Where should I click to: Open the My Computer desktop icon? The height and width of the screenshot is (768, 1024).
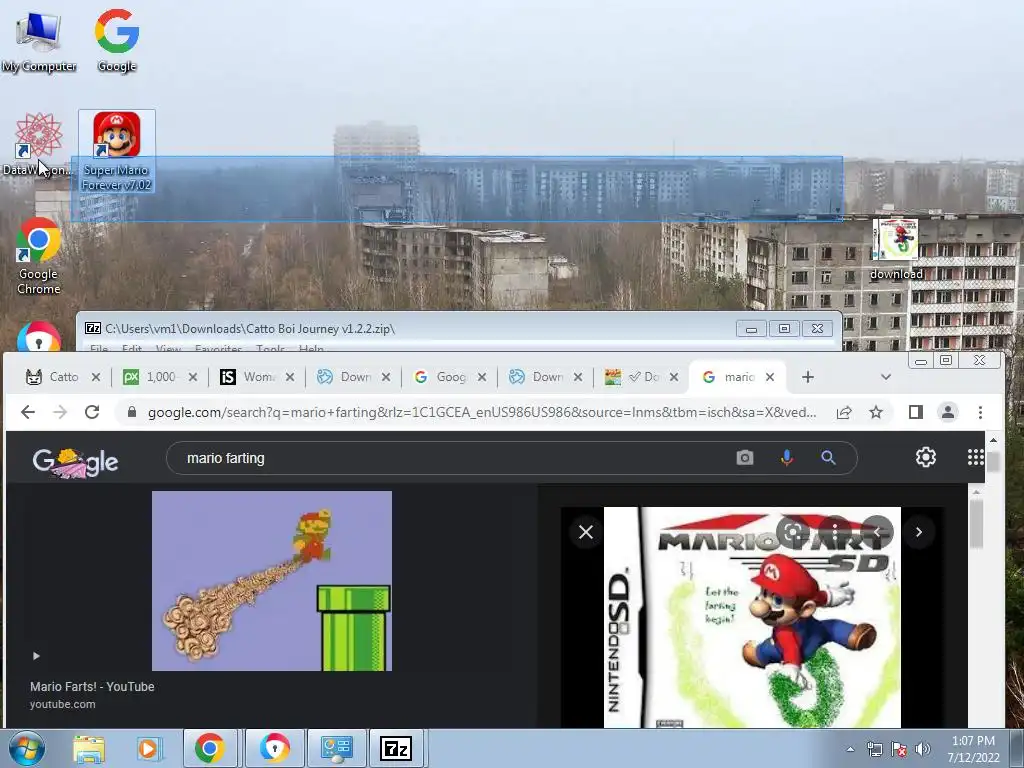coord(39,42)
